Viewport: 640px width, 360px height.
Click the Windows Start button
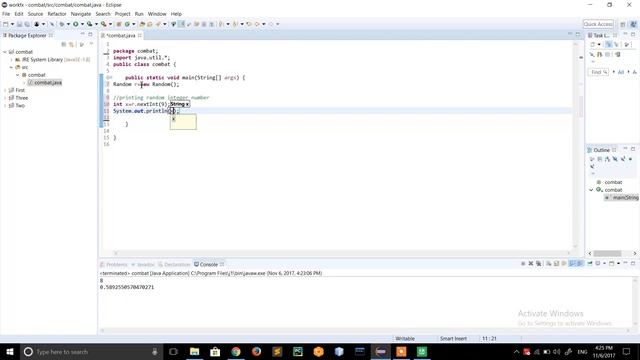click(x=10, y=351)
